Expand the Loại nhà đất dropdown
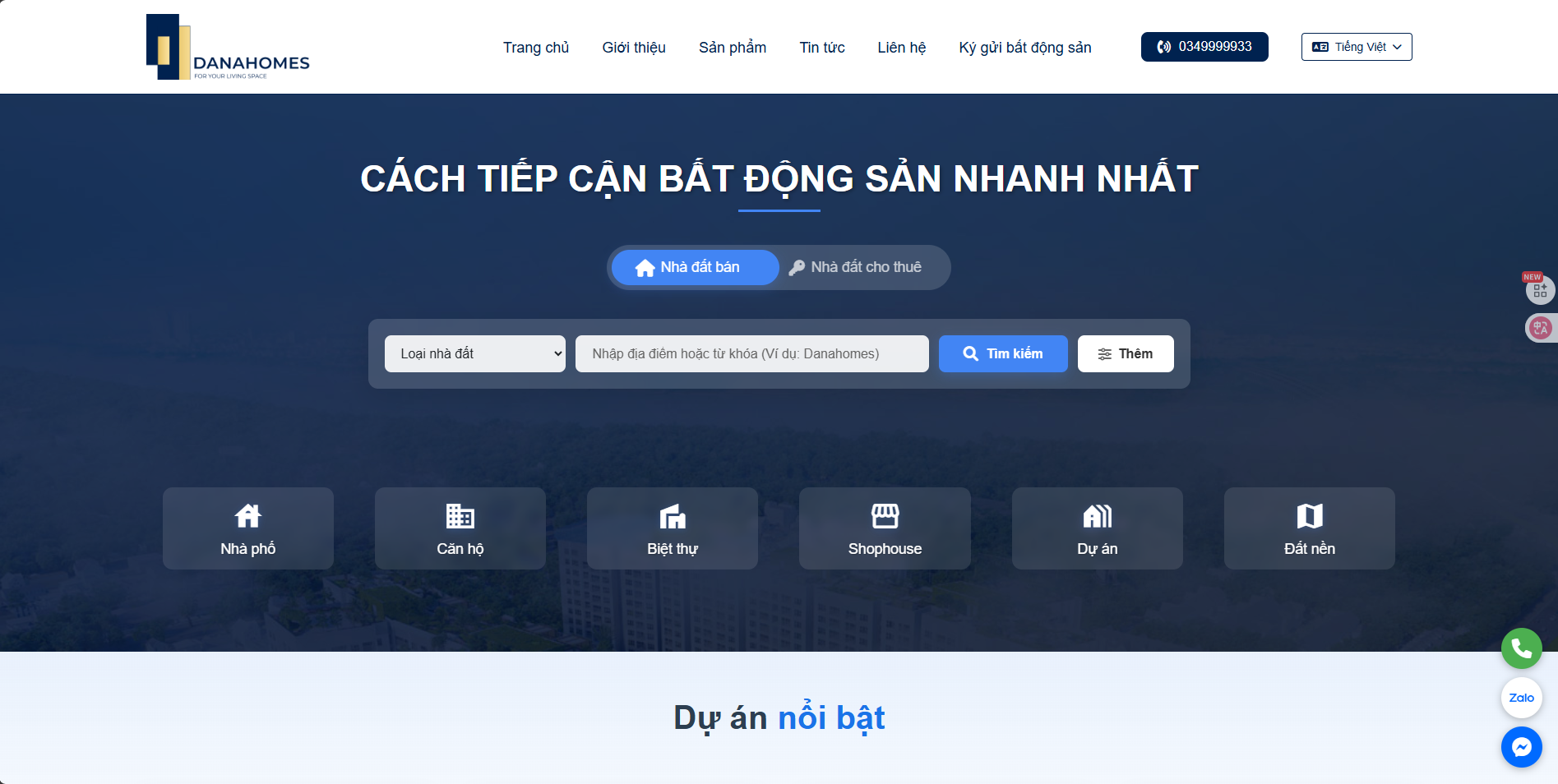Viewport: 1558px width, 784px height. click(x=475, y=353)
